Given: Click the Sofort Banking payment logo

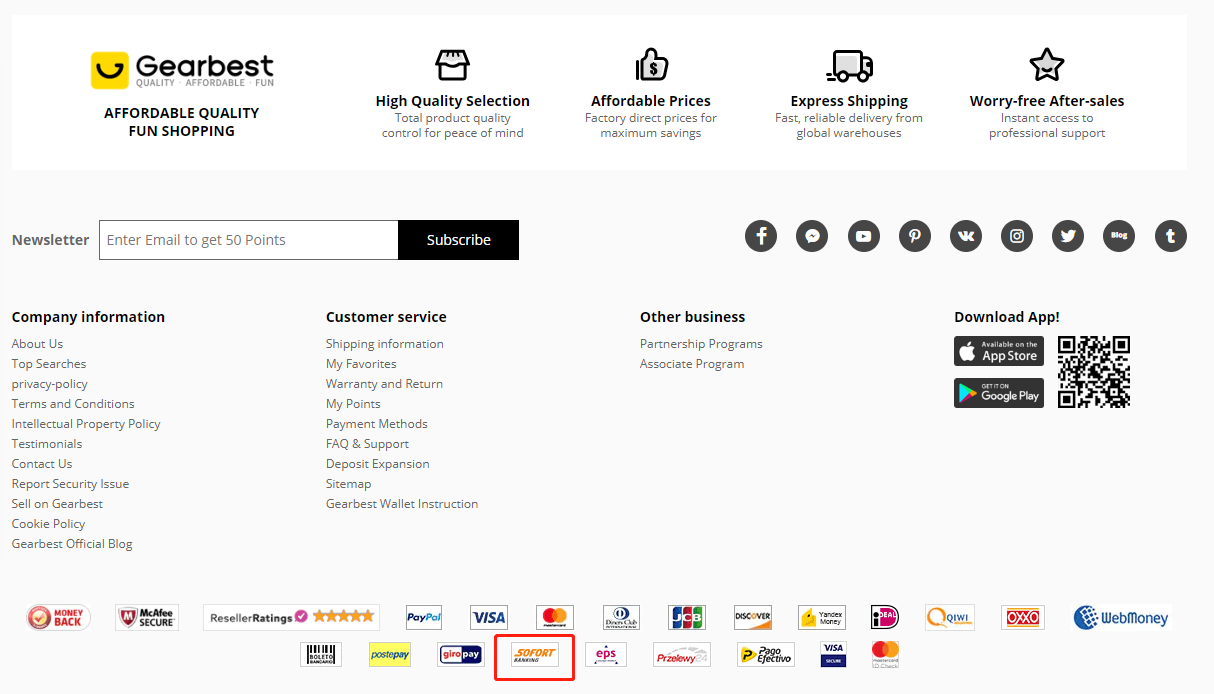Looking at the screenshot, I should click(535, 655).
